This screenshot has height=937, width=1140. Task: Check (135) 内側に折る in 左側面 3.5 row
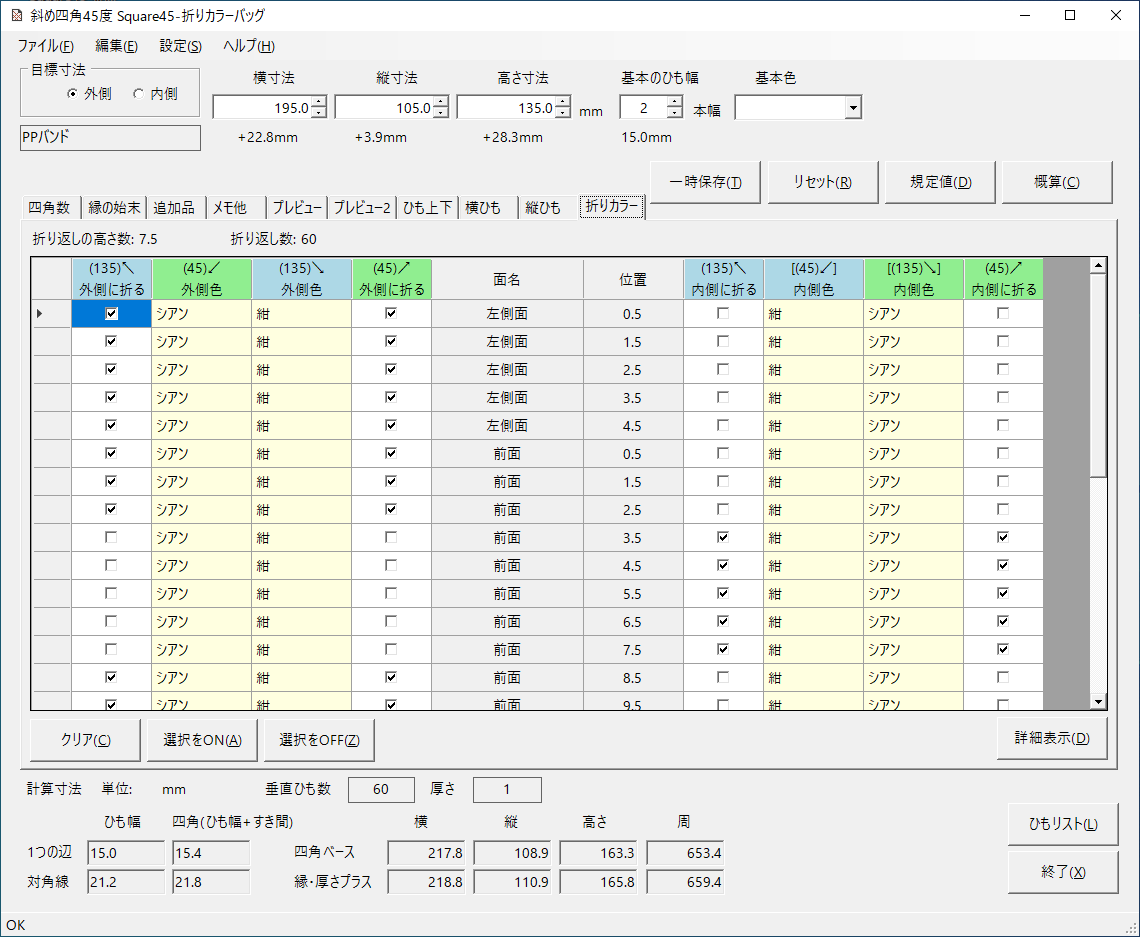pyautogui.click(x=723, y=398)
